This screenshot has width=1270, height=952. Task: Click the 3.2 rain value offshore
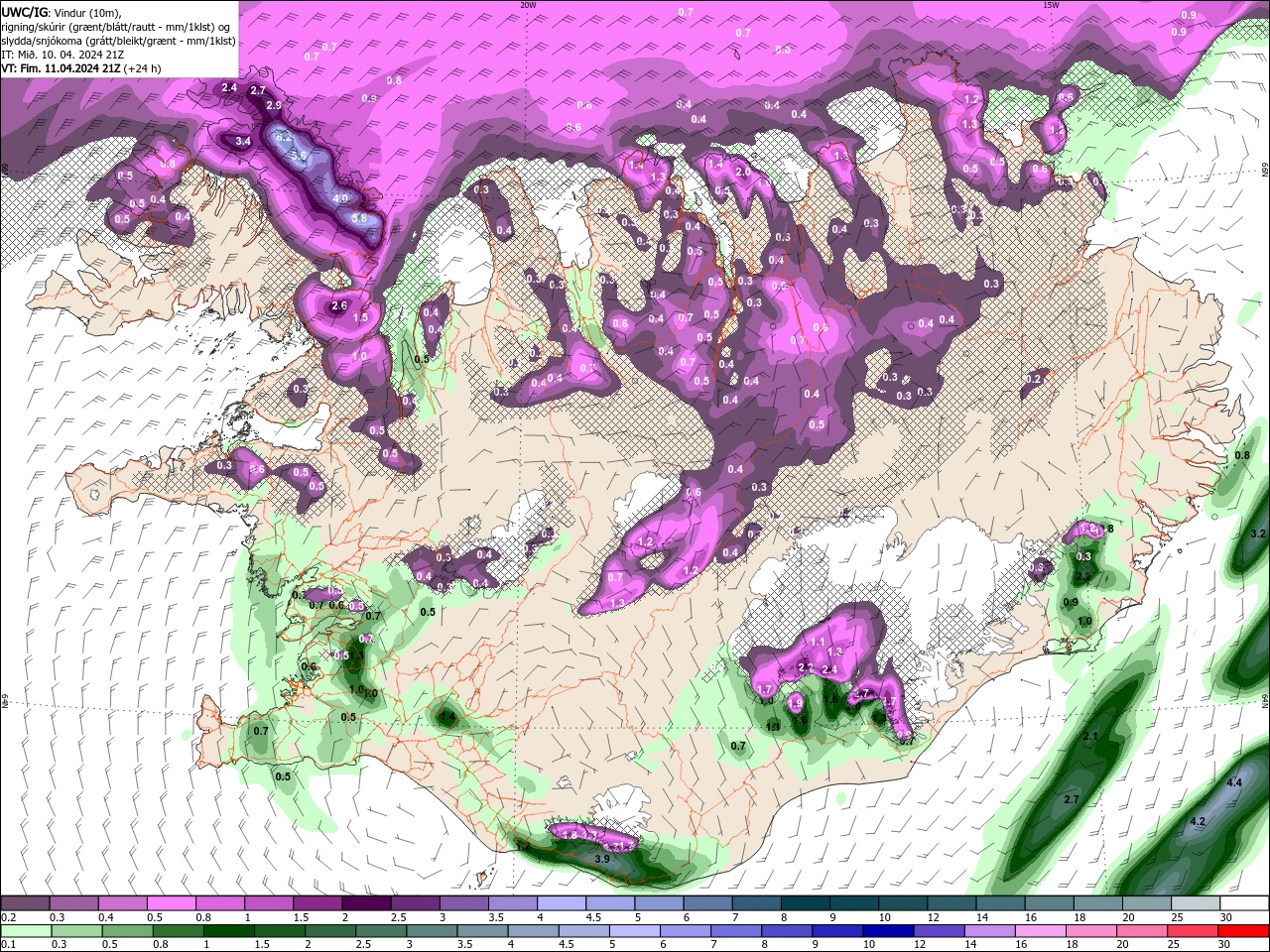[1258, 534]
